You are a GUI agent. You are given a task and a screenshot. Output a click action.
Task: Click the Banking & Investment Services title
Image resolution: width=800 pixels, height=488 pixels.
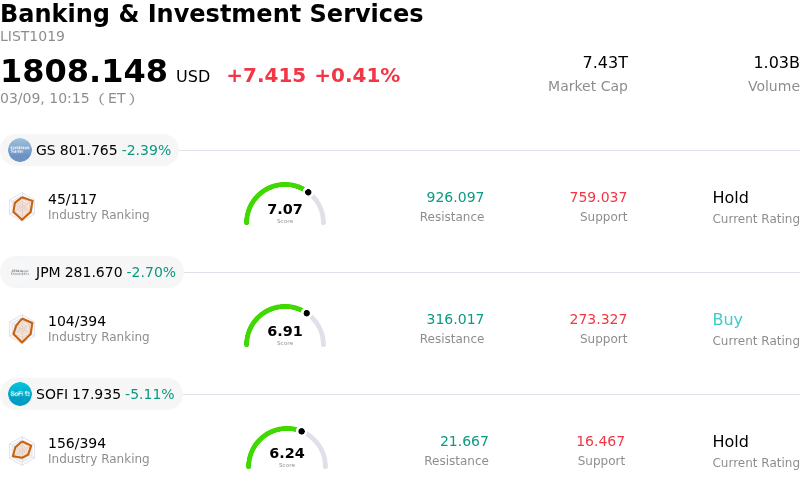click(x=212, y=15)
